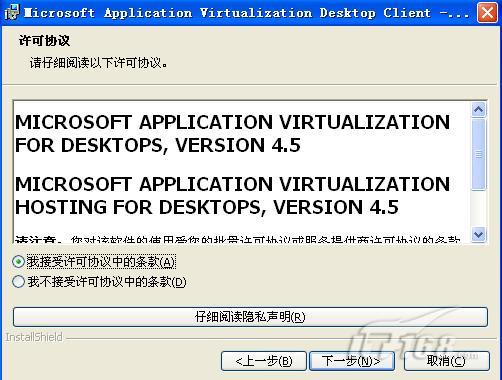Cancel setup with 取消(C) button
This screenshot has height=380, width=502.
(x=447, y=361)
